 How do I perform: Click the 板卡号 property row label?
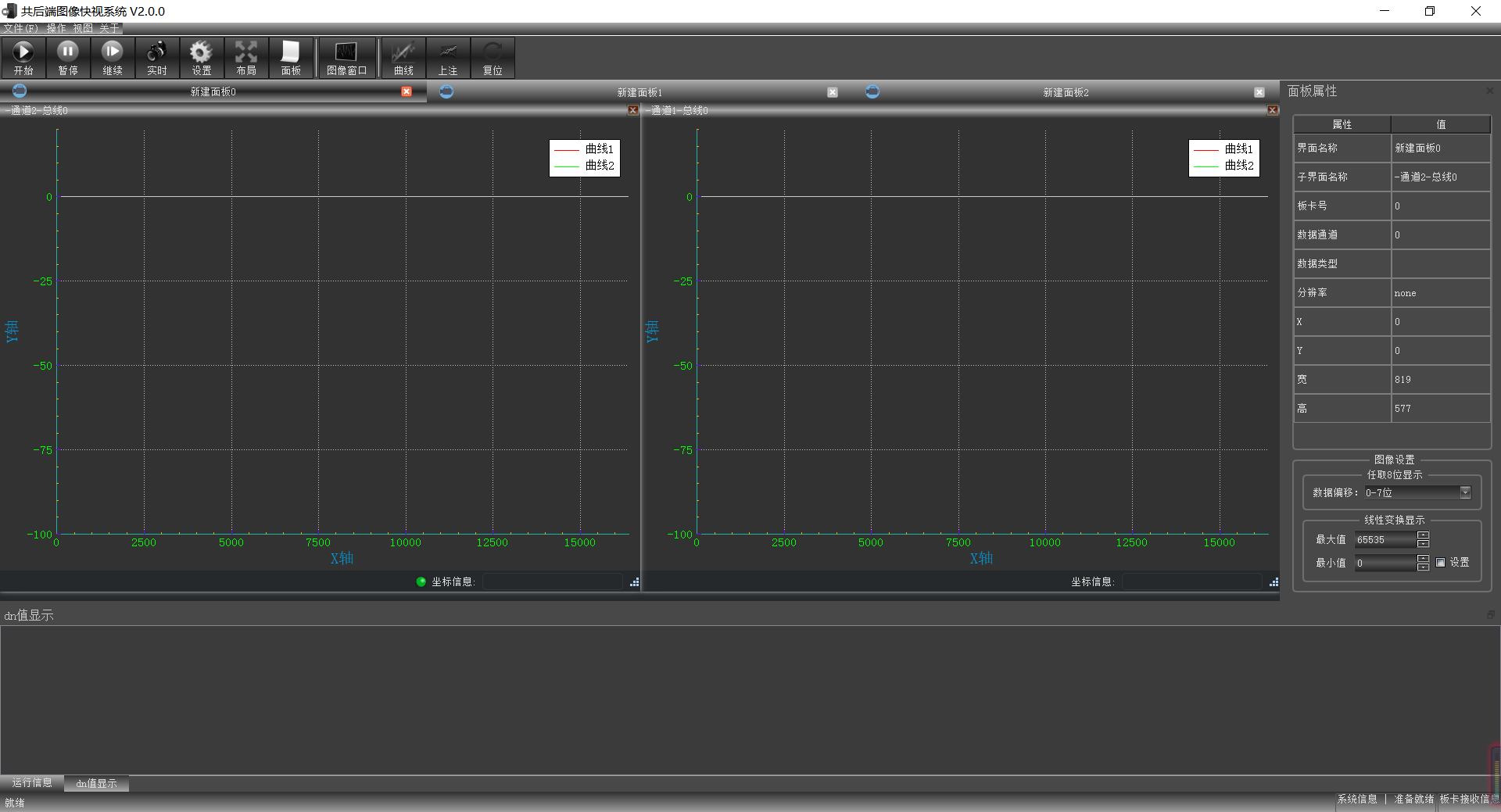[x=1342, y=206]
